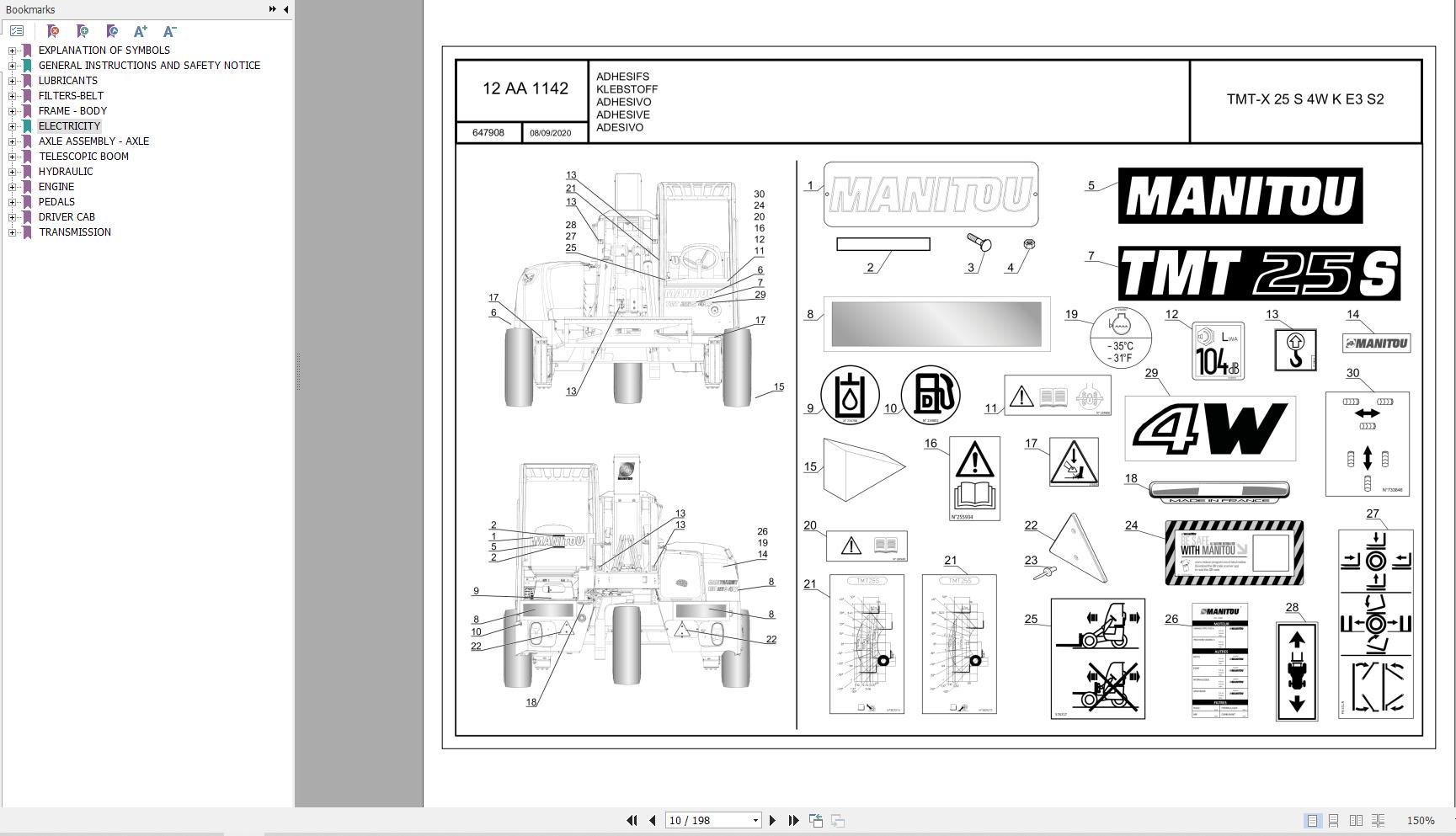Viewport: 1456px width, 836px height.
Task: Expand GENERAL INSTRUCTIONS AND SAFETY NOTICE node
Action: [x=13, y=65]
